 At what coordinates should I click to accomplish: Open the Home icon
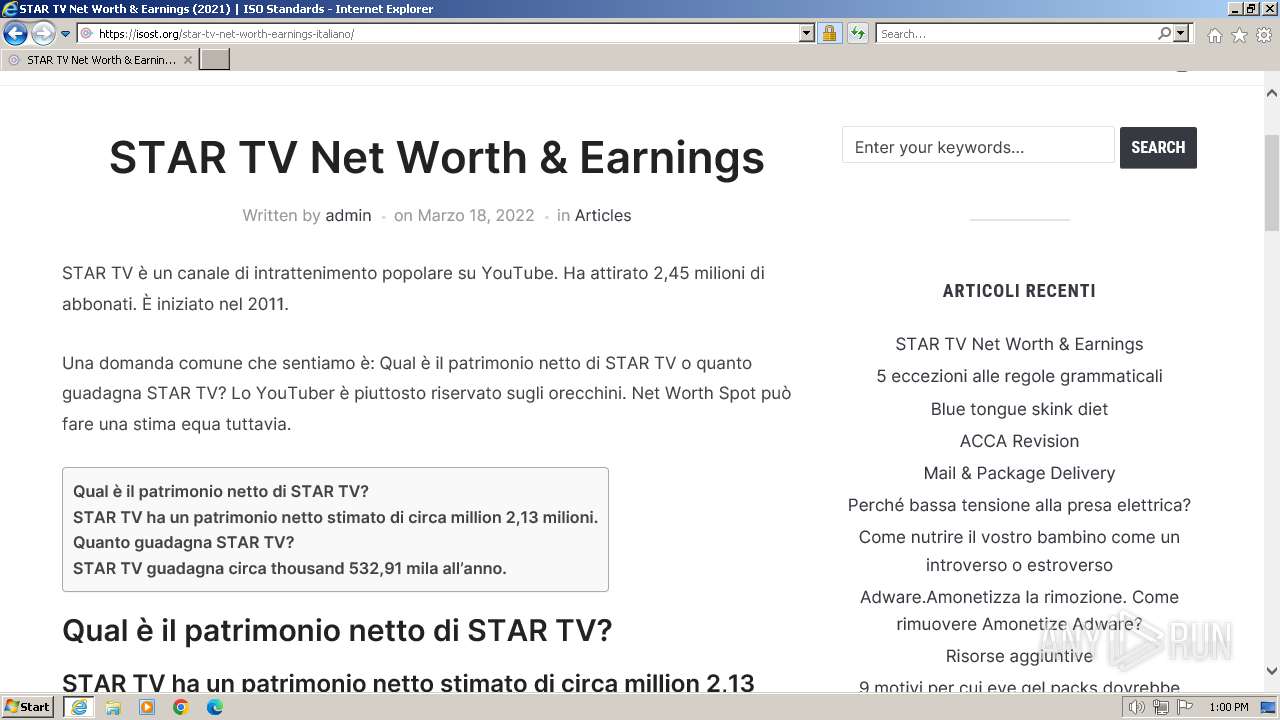point(1214,35)
